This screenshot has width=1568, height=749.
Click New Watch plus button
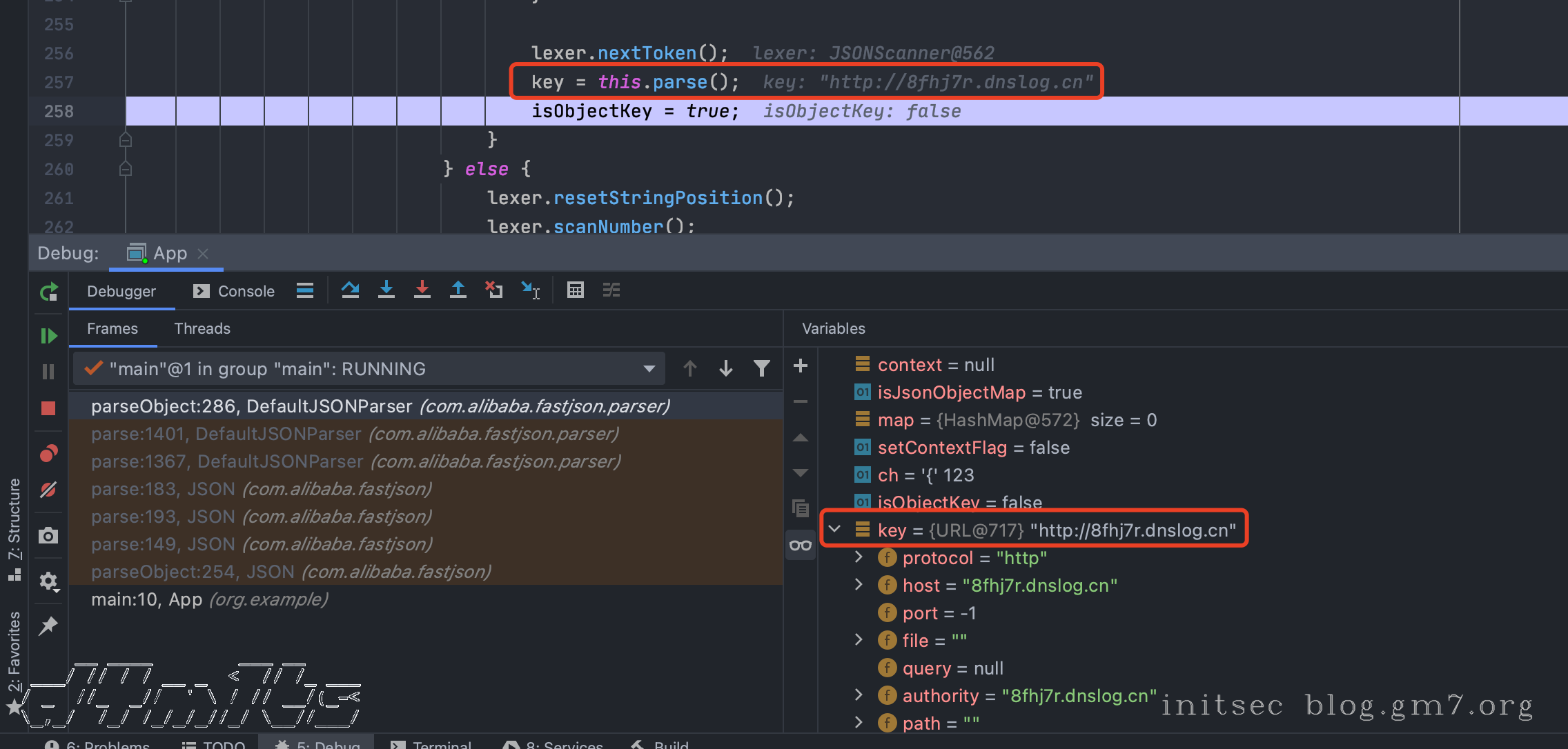coord(801,366)
